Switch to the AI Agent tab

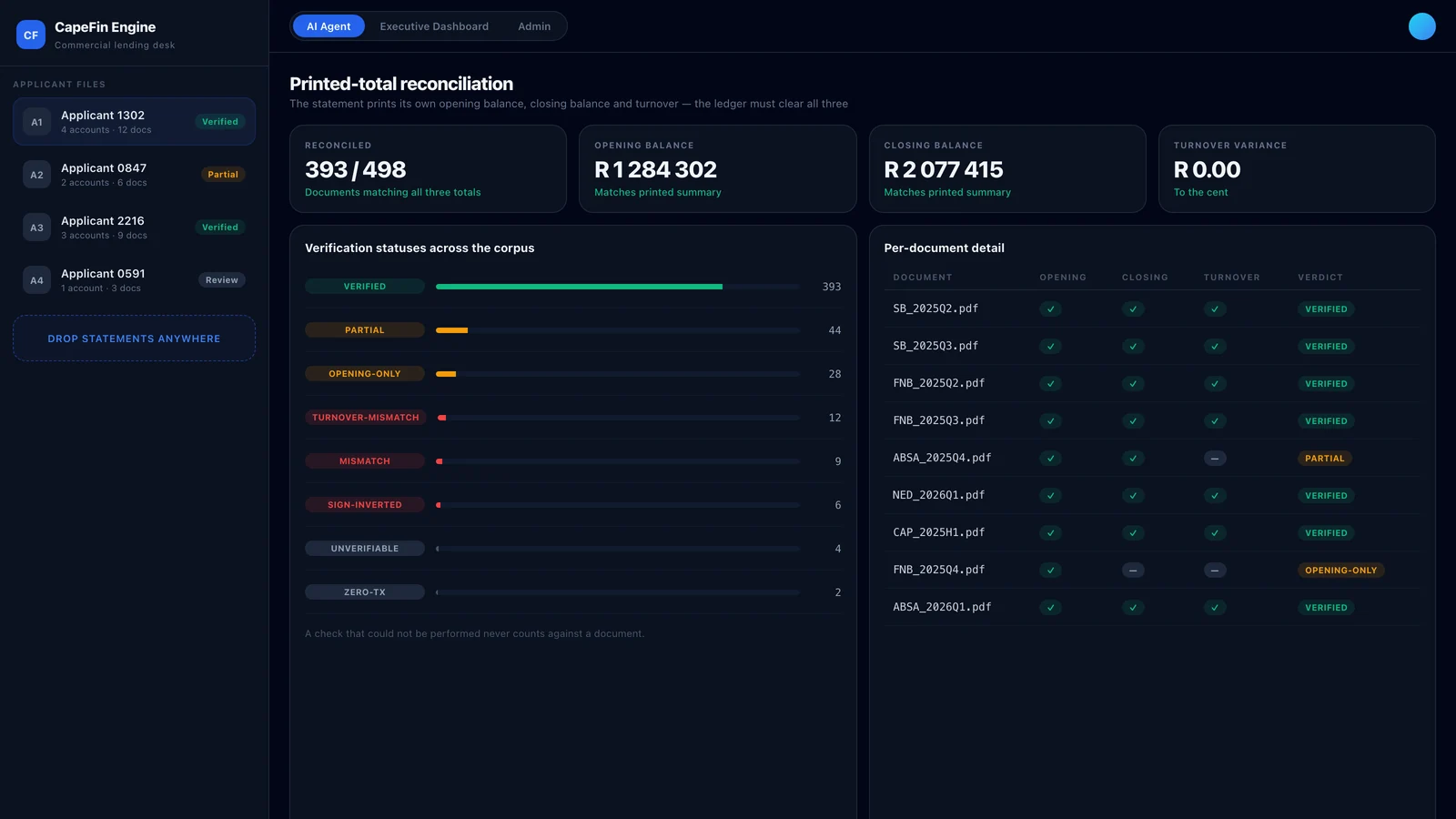[x=329, y=26]
